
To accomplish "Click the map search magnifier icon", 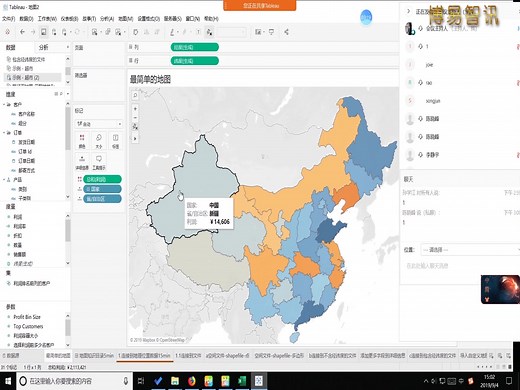I will click(135, 95).
